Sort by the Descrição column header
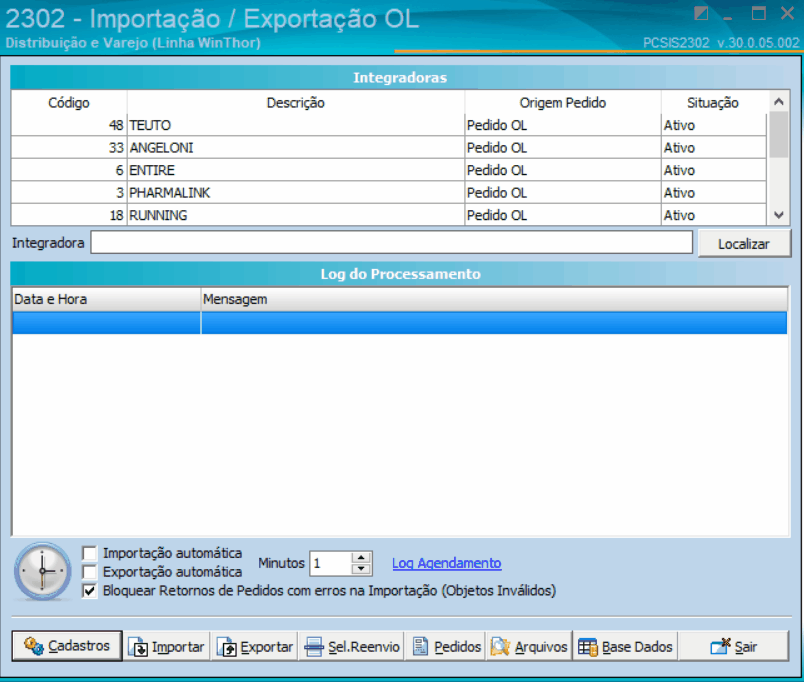Screen dimensions: 804x682 (295, 103)
